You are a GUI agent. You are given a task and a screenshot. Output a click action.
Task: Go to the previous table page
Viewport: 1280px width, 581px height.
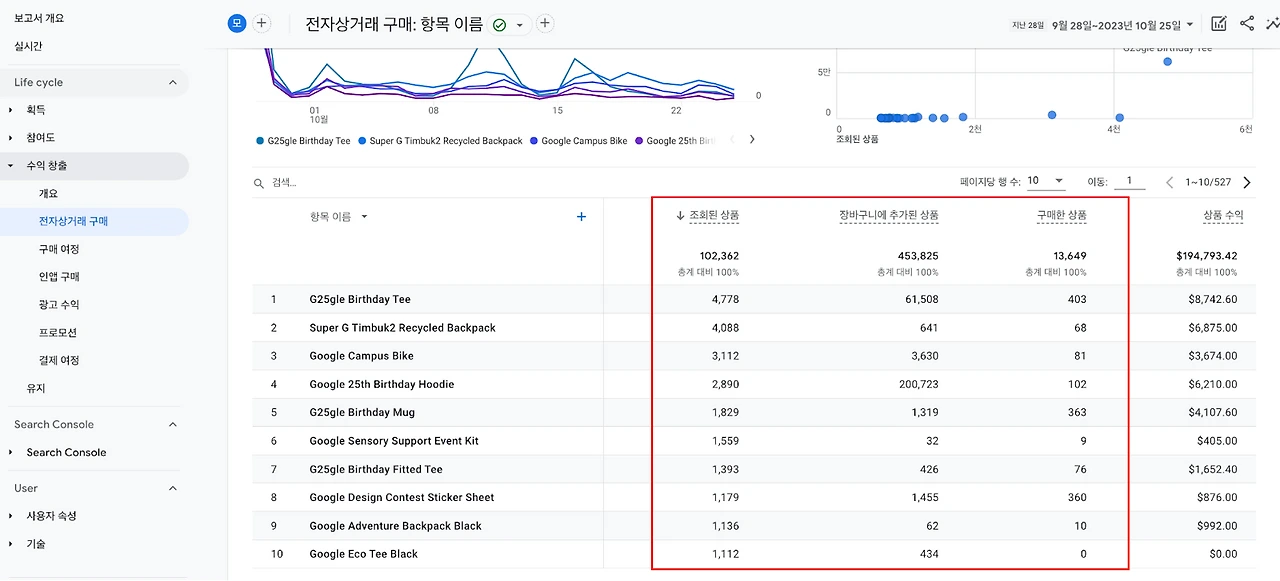[x=1170, y=182]
